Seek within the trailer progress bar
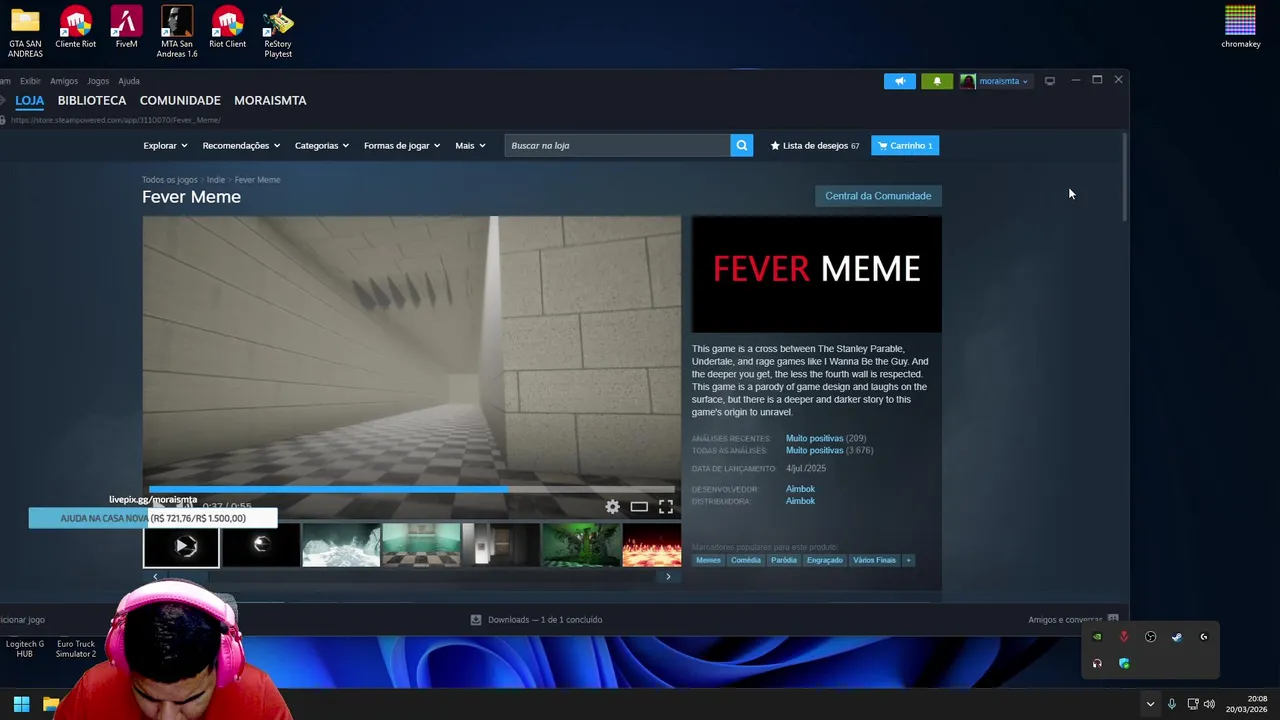The image size is (1280, 720). tap(412, 490)
